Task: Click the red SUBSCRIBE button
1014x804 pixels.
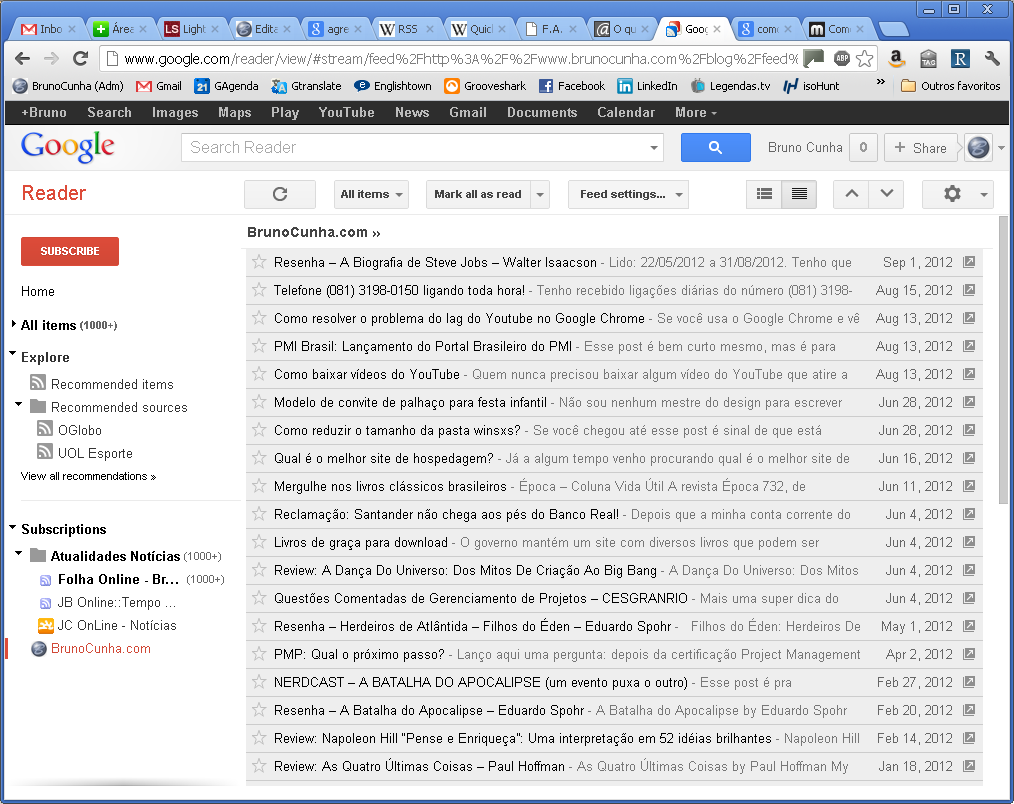Action: pyautogui.click(x=70, y=251)
